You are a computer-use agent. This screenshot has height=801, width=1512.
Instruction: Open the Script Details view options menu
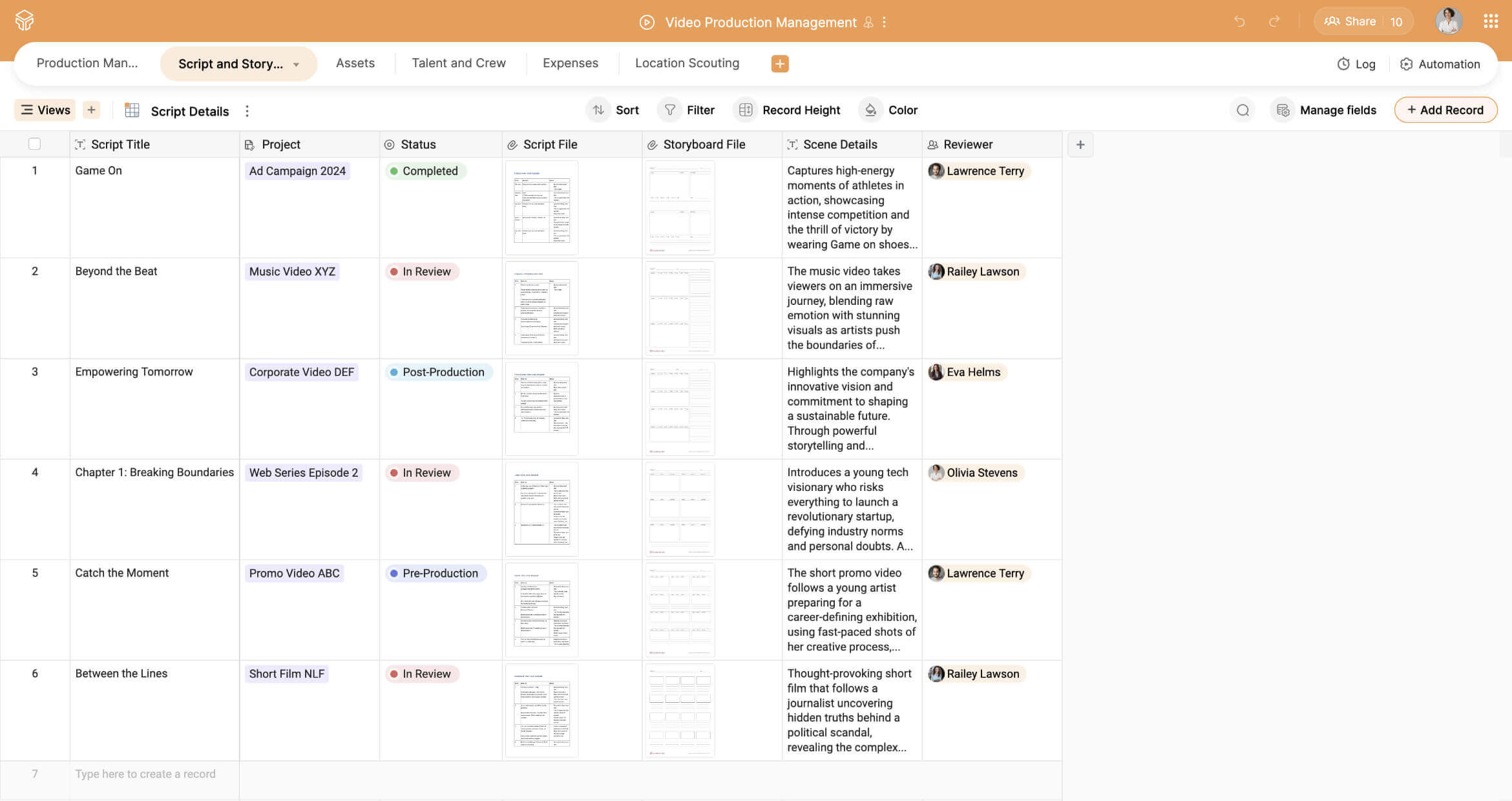pyautogui.click(x=247, y=110)
